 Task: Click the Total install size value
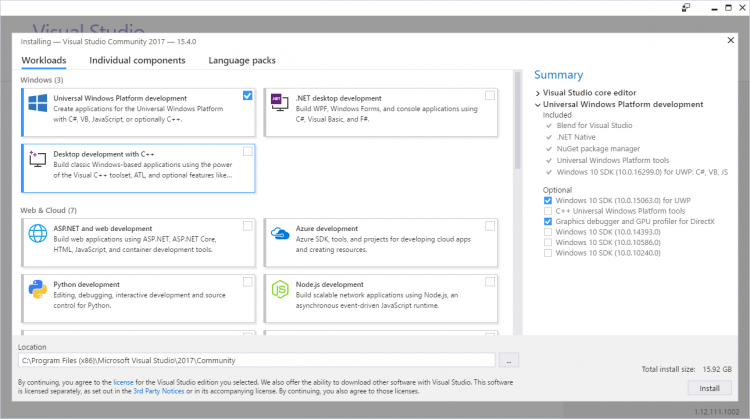click(x=717, y=369)
